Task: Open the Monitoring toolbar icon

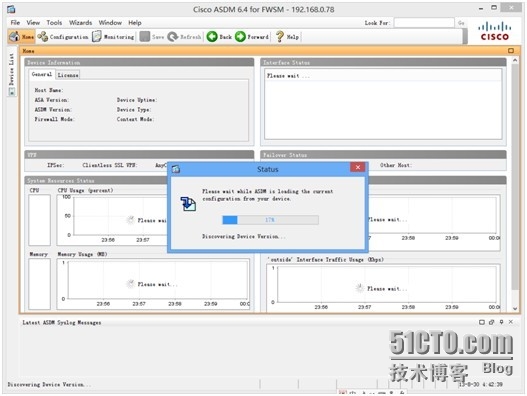Action: click(97, 37)
